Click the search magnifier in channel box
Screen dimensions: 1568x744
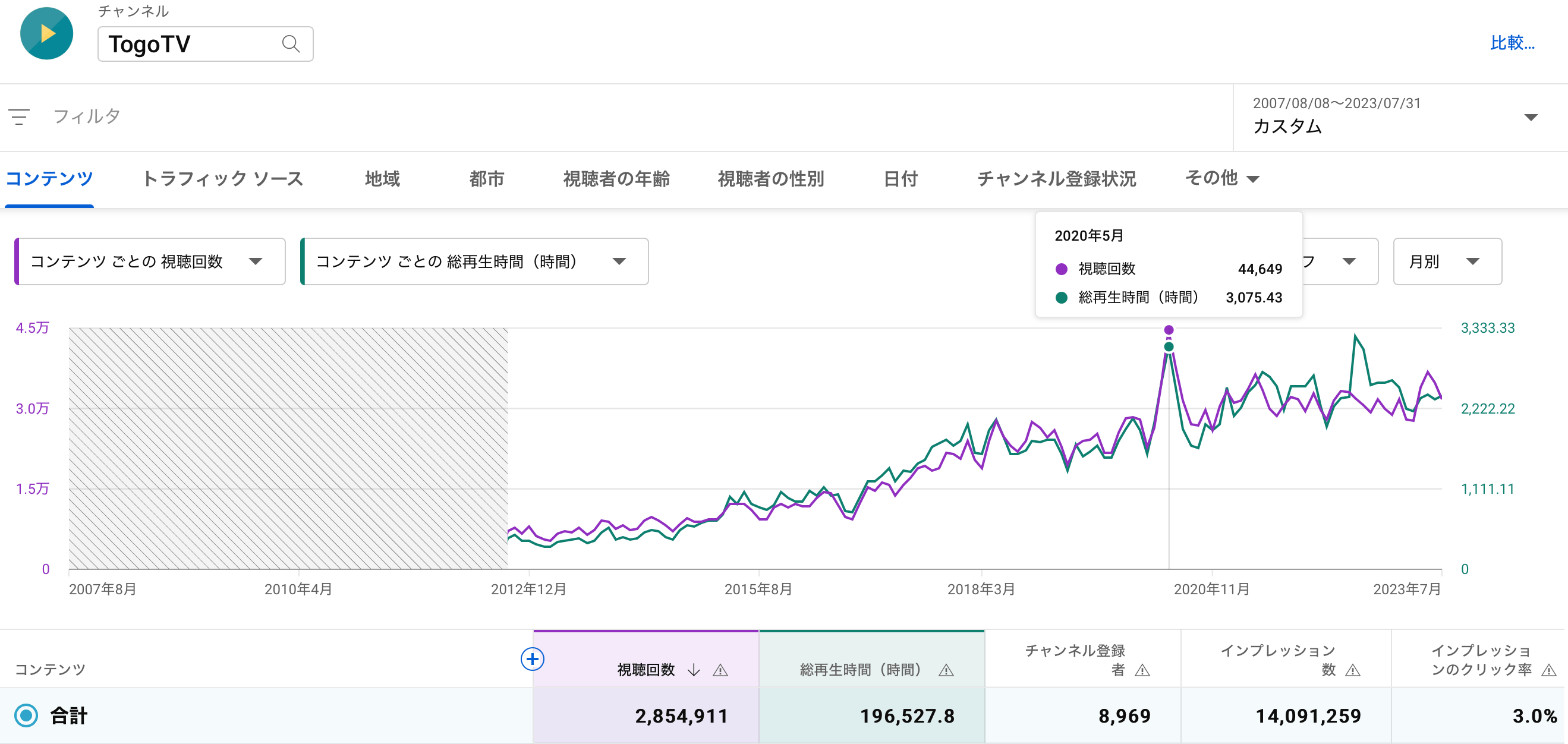point(291,44)
